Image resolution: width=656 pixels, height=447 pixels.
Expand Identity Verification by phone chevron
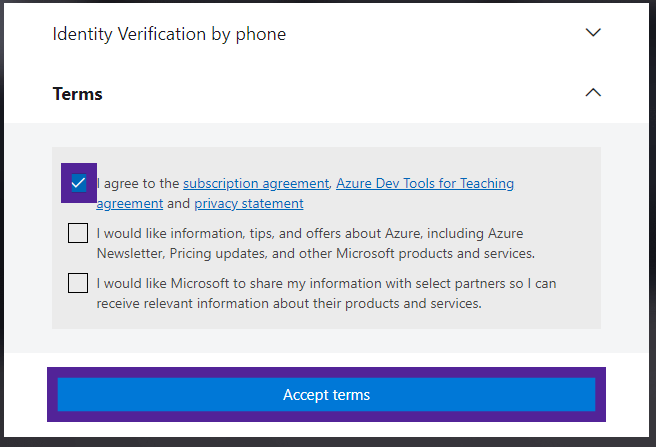click(x=593, y=33)
